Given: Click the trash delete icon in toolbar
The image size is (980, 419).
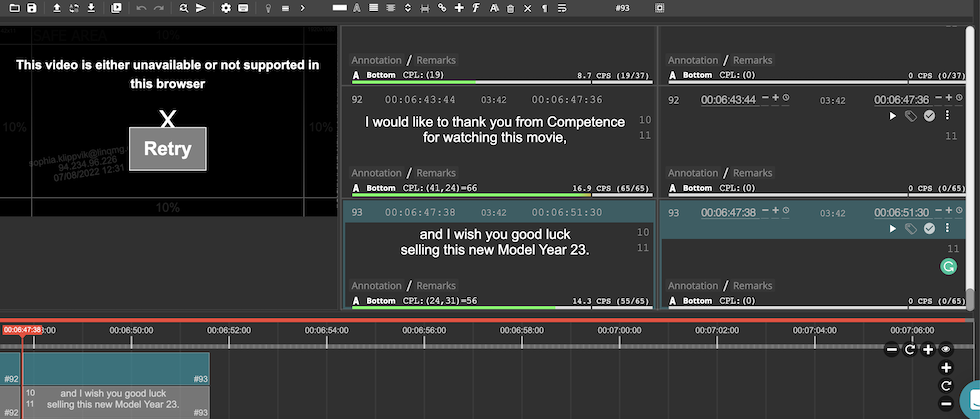Looking at the screenshot, I should point(511,8).
